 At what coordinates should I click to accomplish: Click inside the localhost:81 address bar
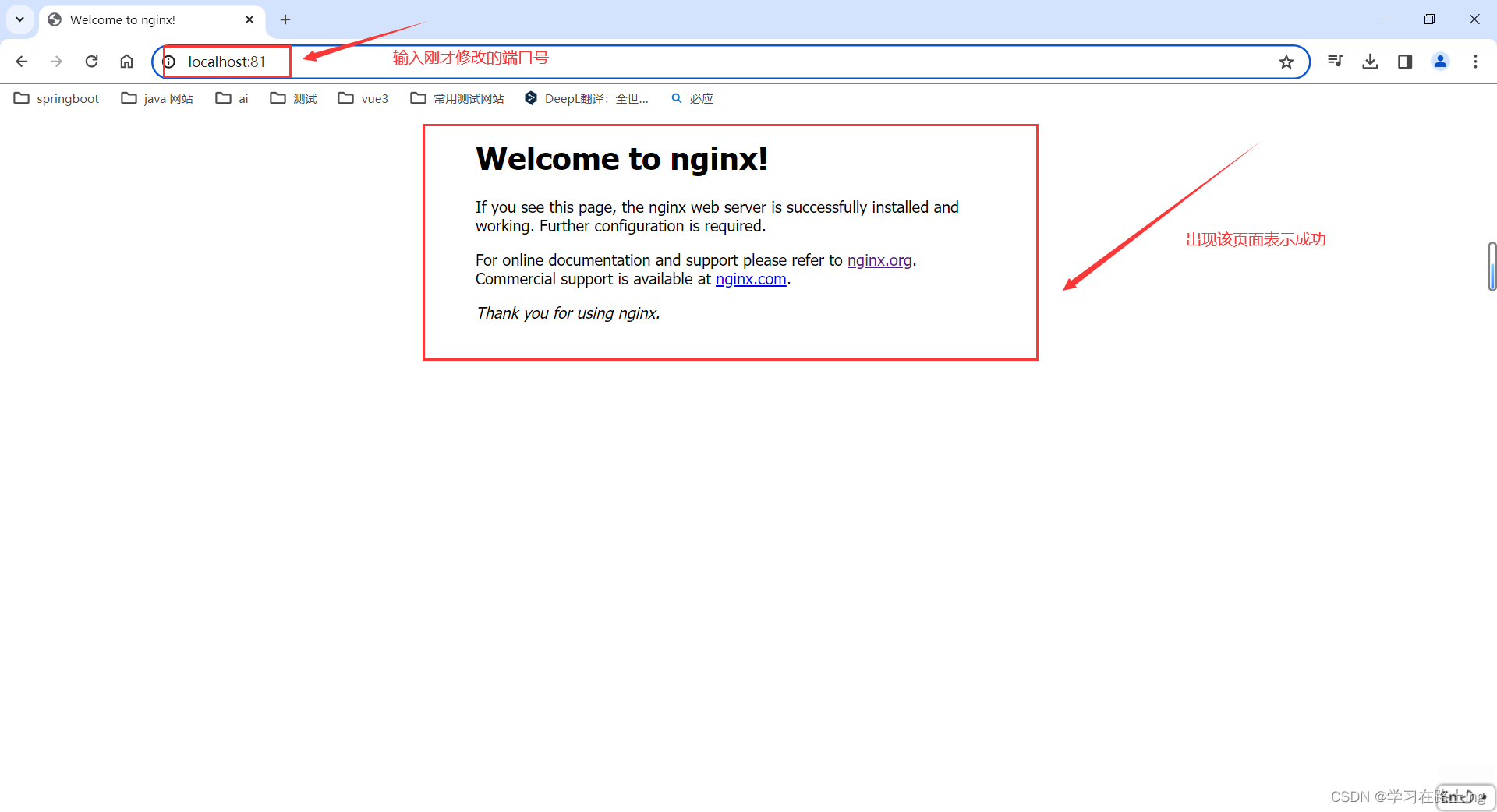click(227, 61)
